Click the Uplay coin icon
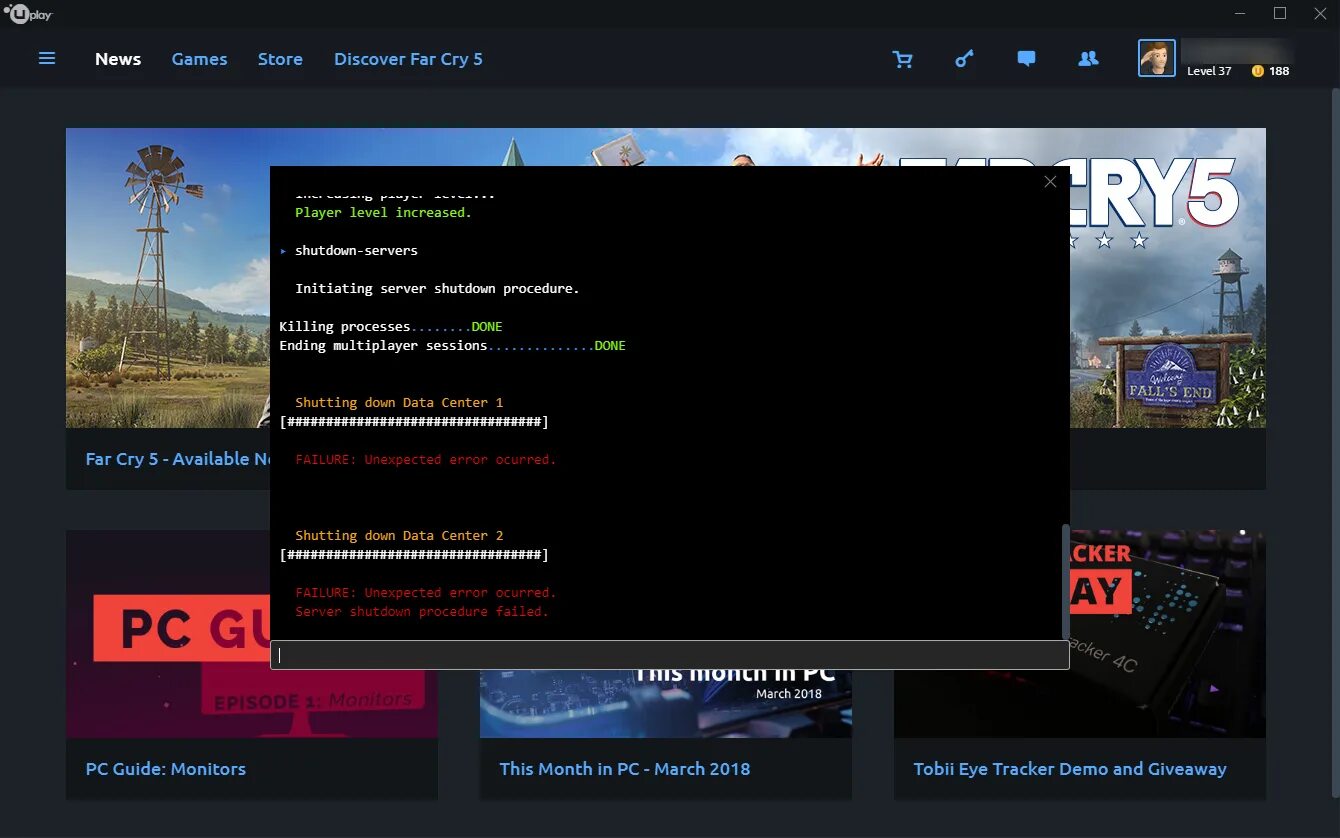Viewport: 1340px width, 838px height. (x=1258, y=71)
